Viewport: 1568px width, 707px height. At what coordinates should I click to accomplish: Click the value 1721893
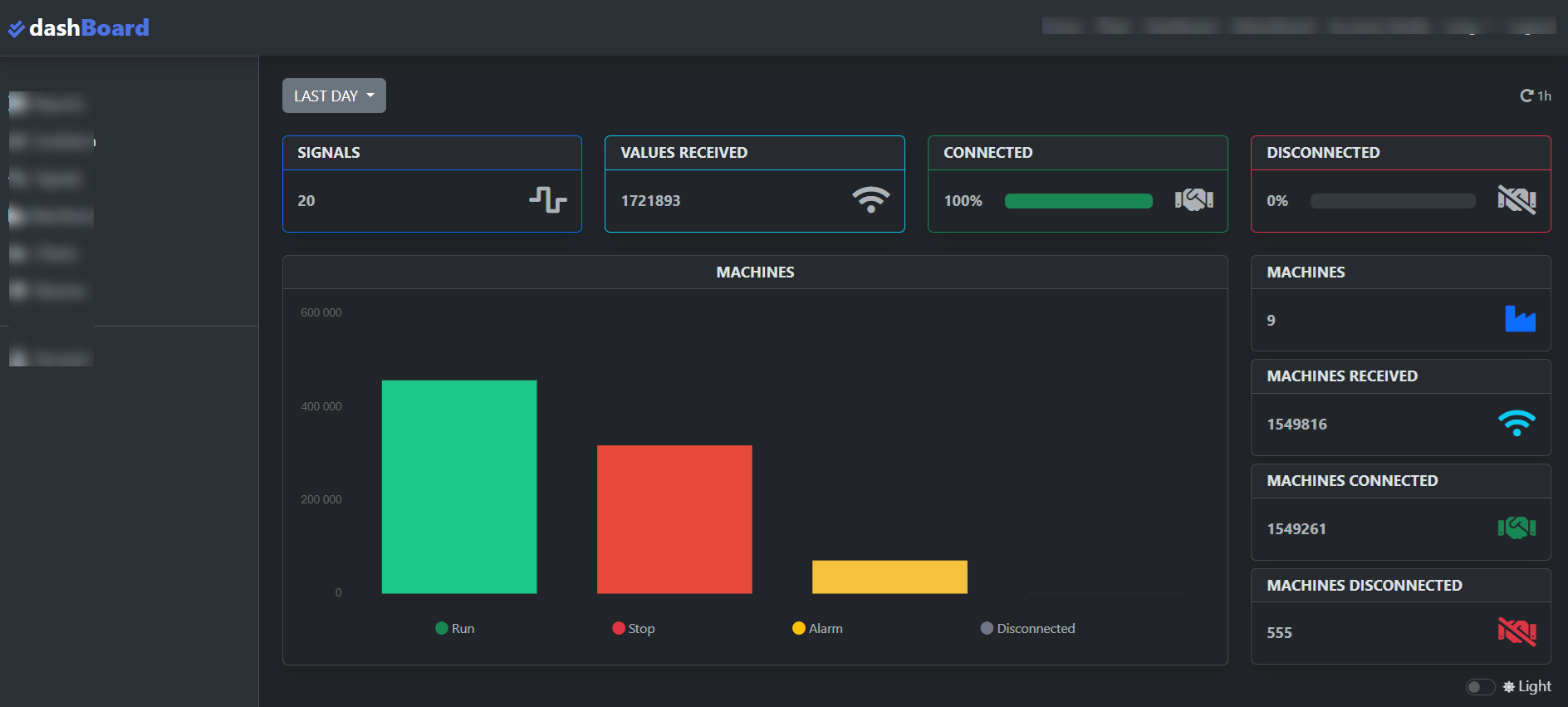click(650, 200)
